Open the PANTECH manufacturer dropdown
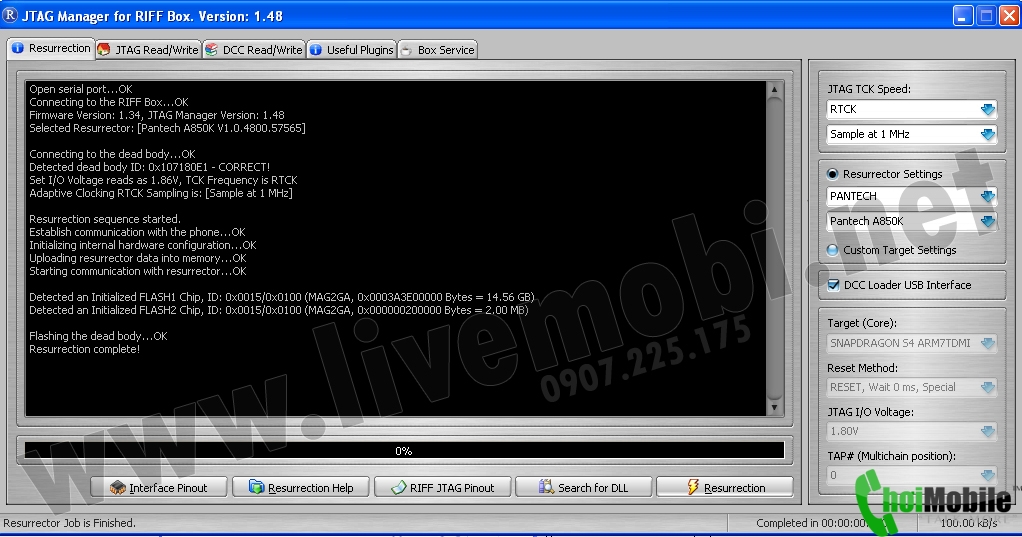 point(988,196)
